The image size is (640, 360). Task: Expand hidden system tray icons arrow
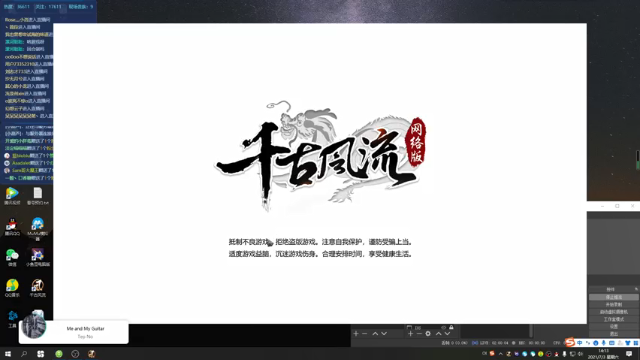click(500, 354)
